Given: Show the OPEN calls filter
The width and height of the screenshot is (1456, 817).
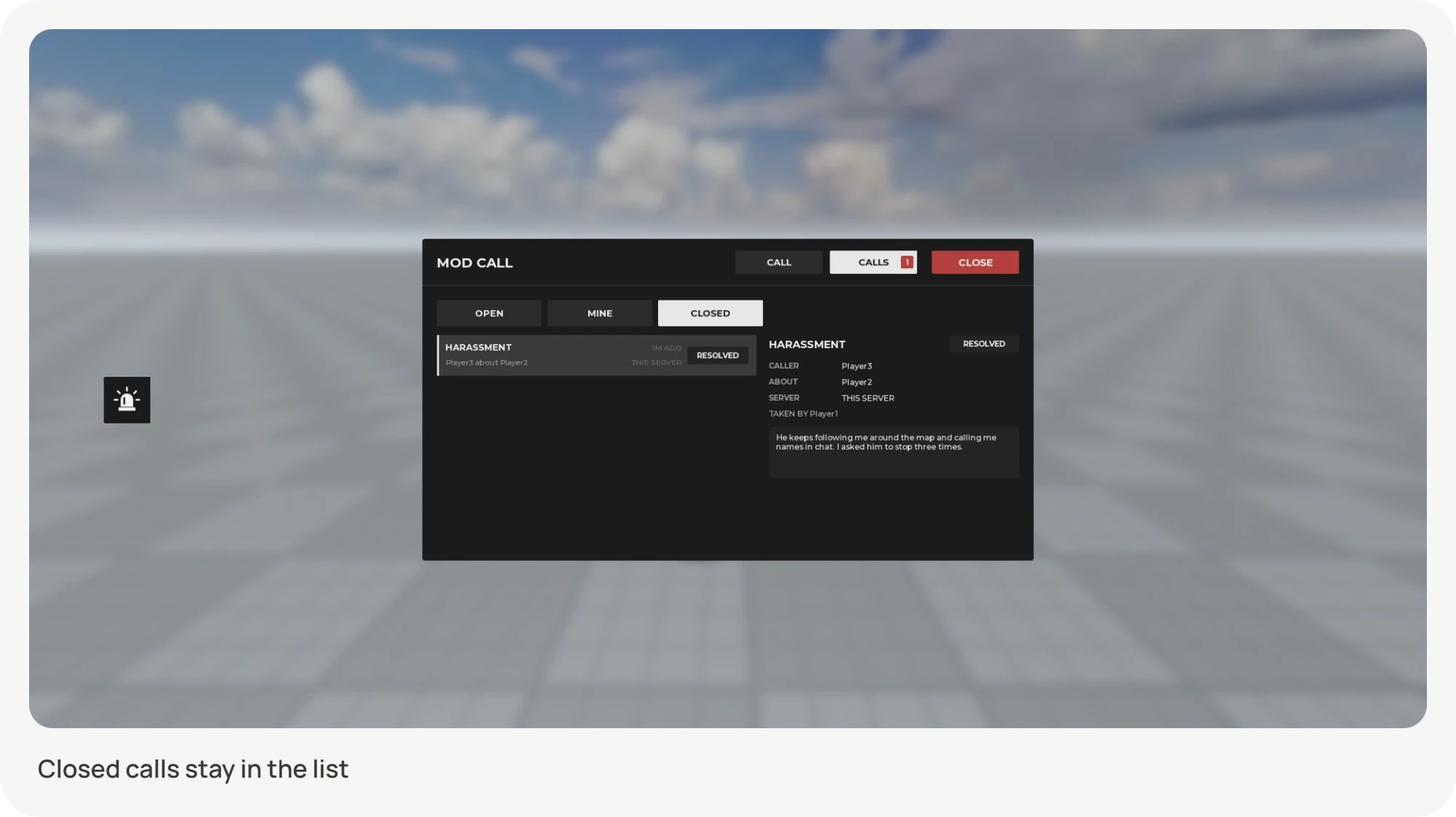Looking at the screenshot, I should tap(489, 313).
